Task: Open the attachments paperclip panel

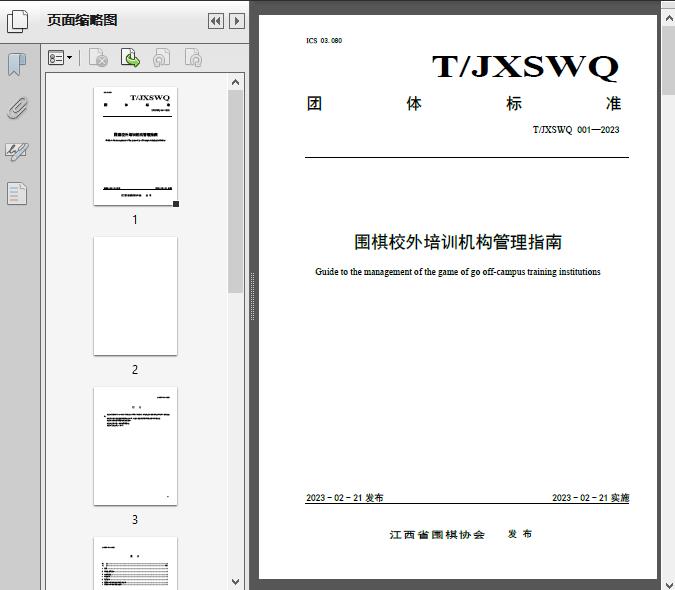Action: (17, 108)
